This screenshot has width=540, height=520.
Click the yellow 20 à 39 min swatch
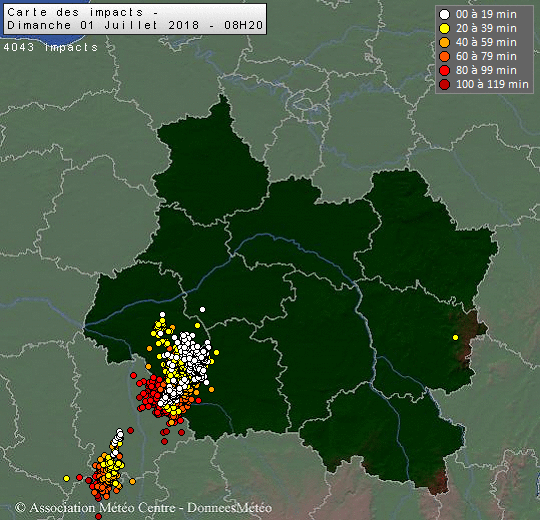[445, 29]
